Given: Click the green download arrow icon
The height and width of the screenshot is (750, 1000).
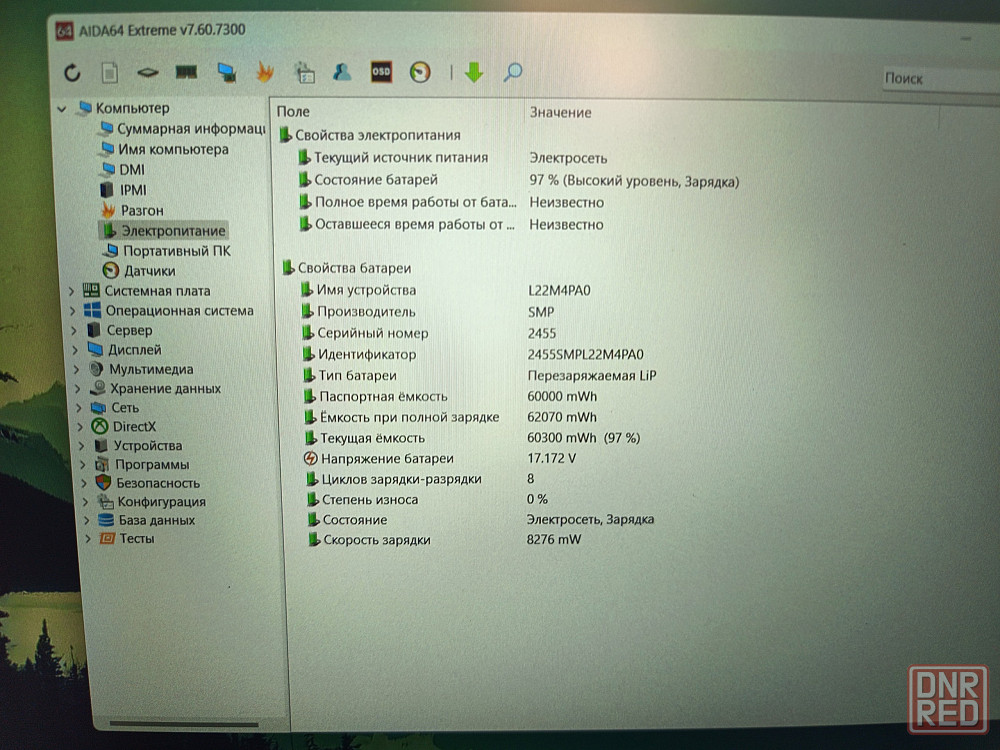Looking at the screenshot, I should click(474, 72).
